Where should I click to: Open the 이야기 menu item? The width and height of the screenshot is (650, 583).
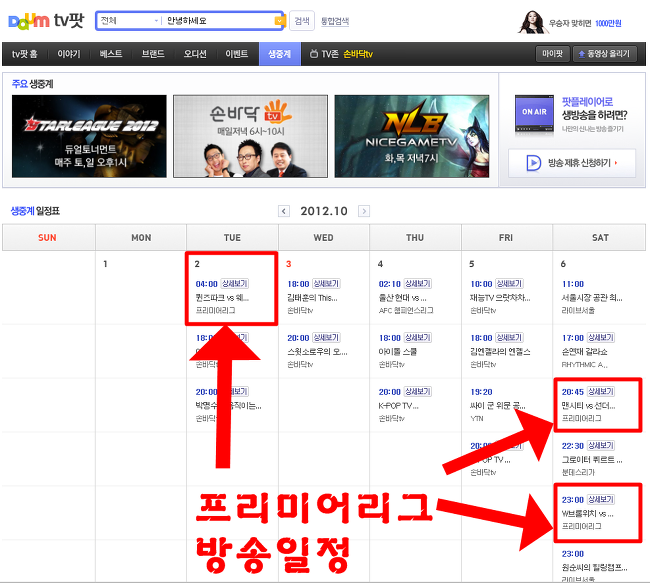pos(69,54)
